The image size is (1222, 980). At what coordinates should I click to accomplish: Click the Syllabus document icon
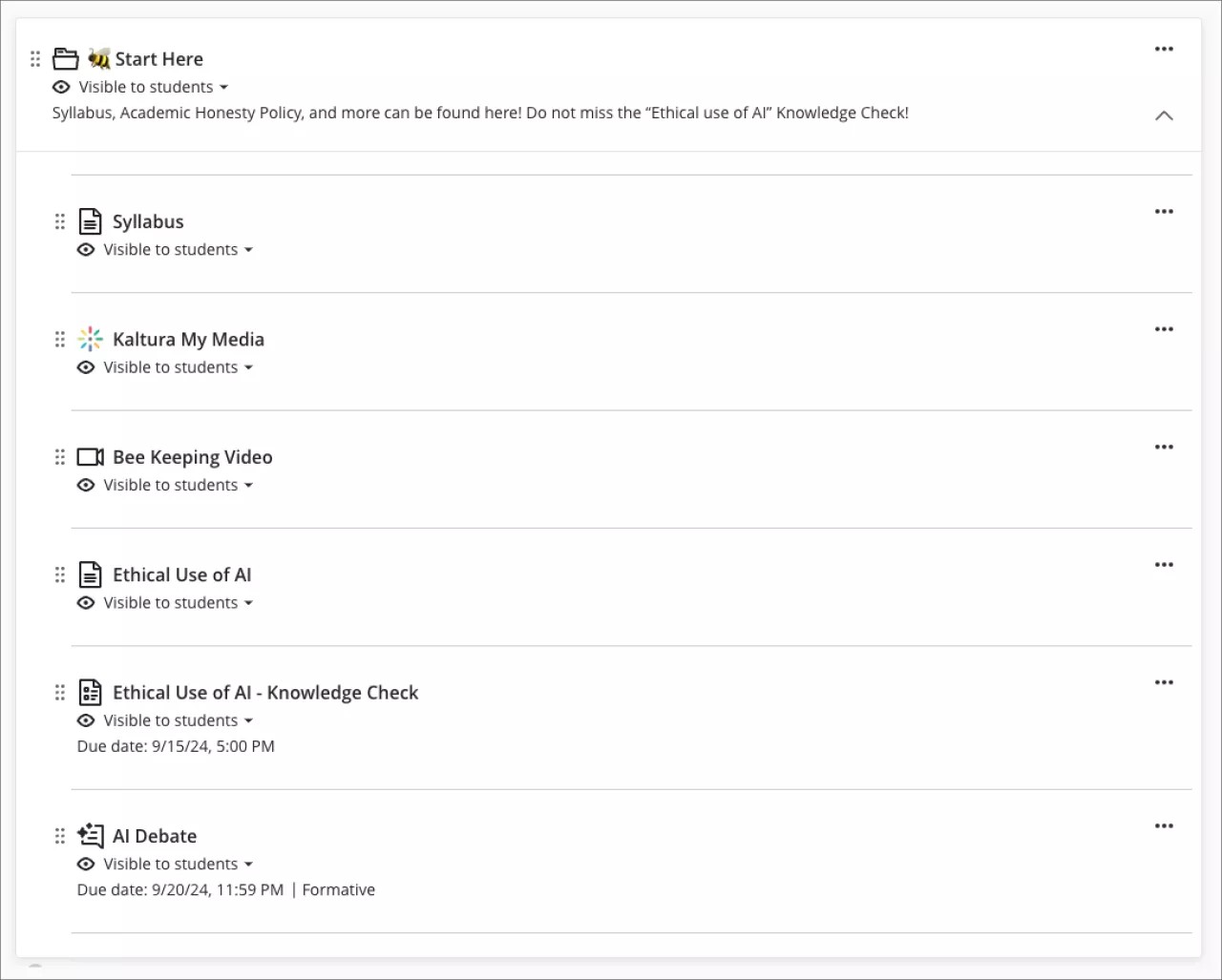(90, 221)
